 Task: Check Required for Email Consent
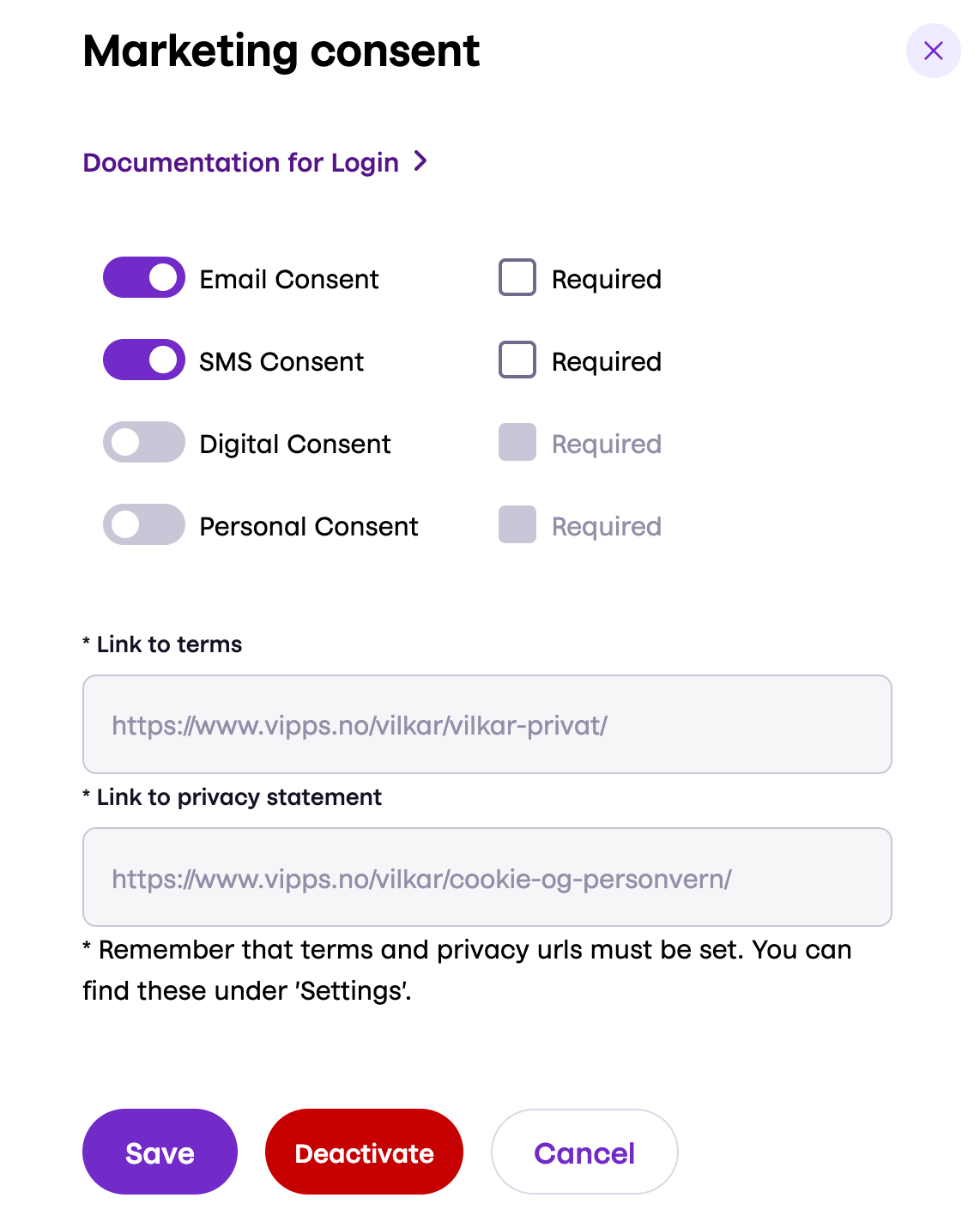tap(517, 277)
